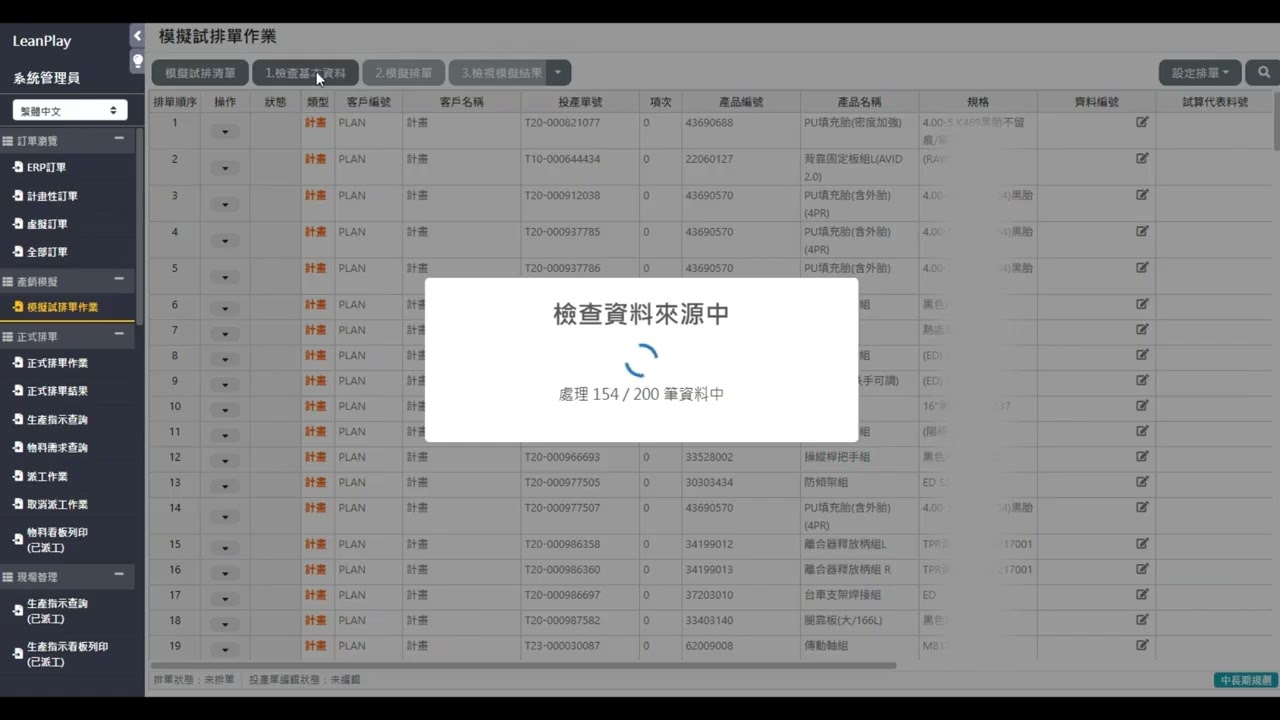Edit the data number for row 16

[1142, 569]
